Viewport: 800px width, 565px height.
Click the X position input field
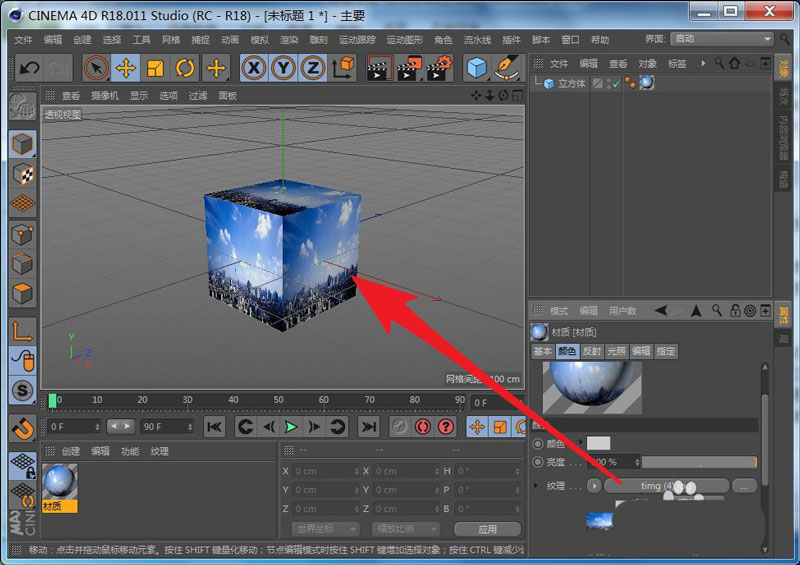(325, 471)
